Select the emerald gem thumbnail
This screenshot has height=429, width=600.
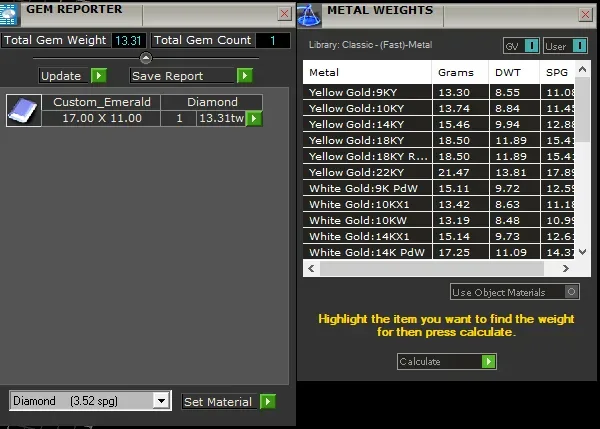pos(24,110)
